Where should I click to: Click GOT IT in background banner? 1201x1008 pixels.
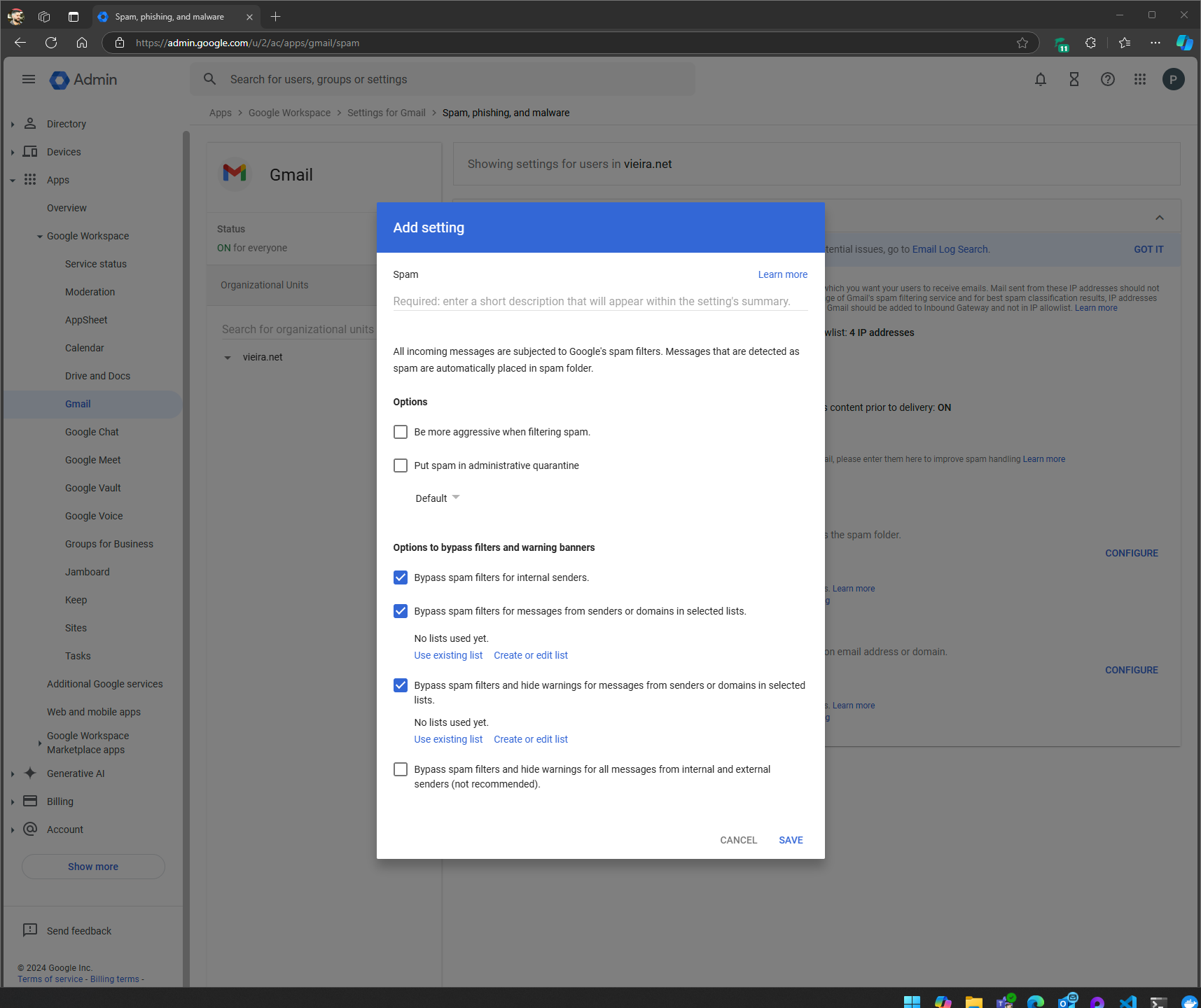1148,249
